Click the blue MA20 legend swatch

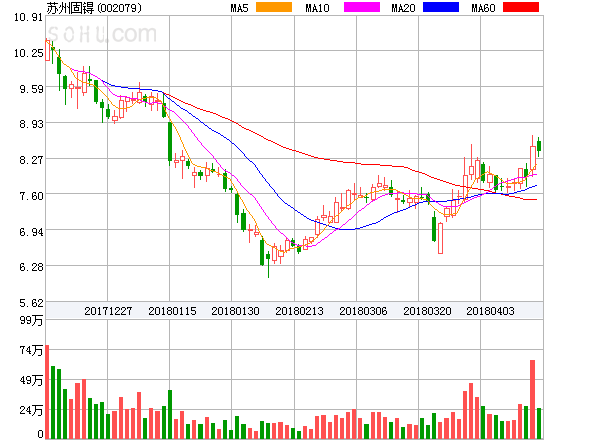pyautogui.click(x=441, y=7)
